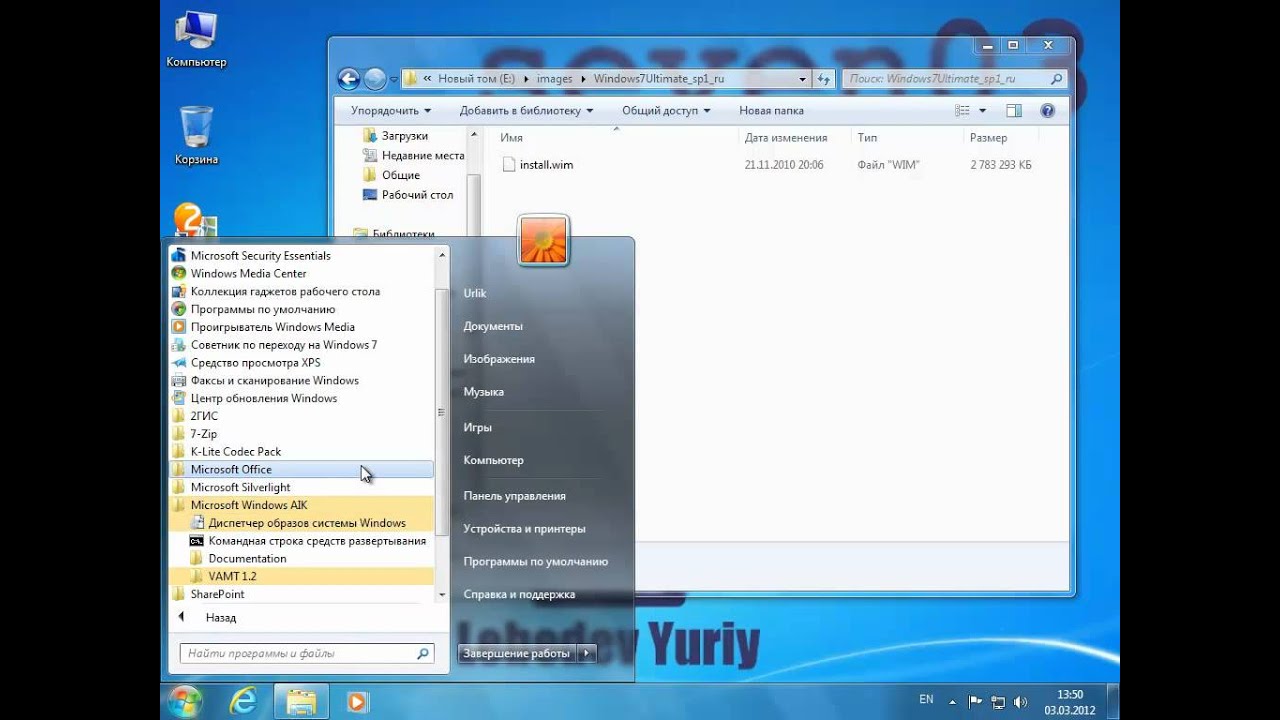Open the shutdown options arrow
Image resolution: width=1280 pixels, height=720 pixels.
(587, 653)
